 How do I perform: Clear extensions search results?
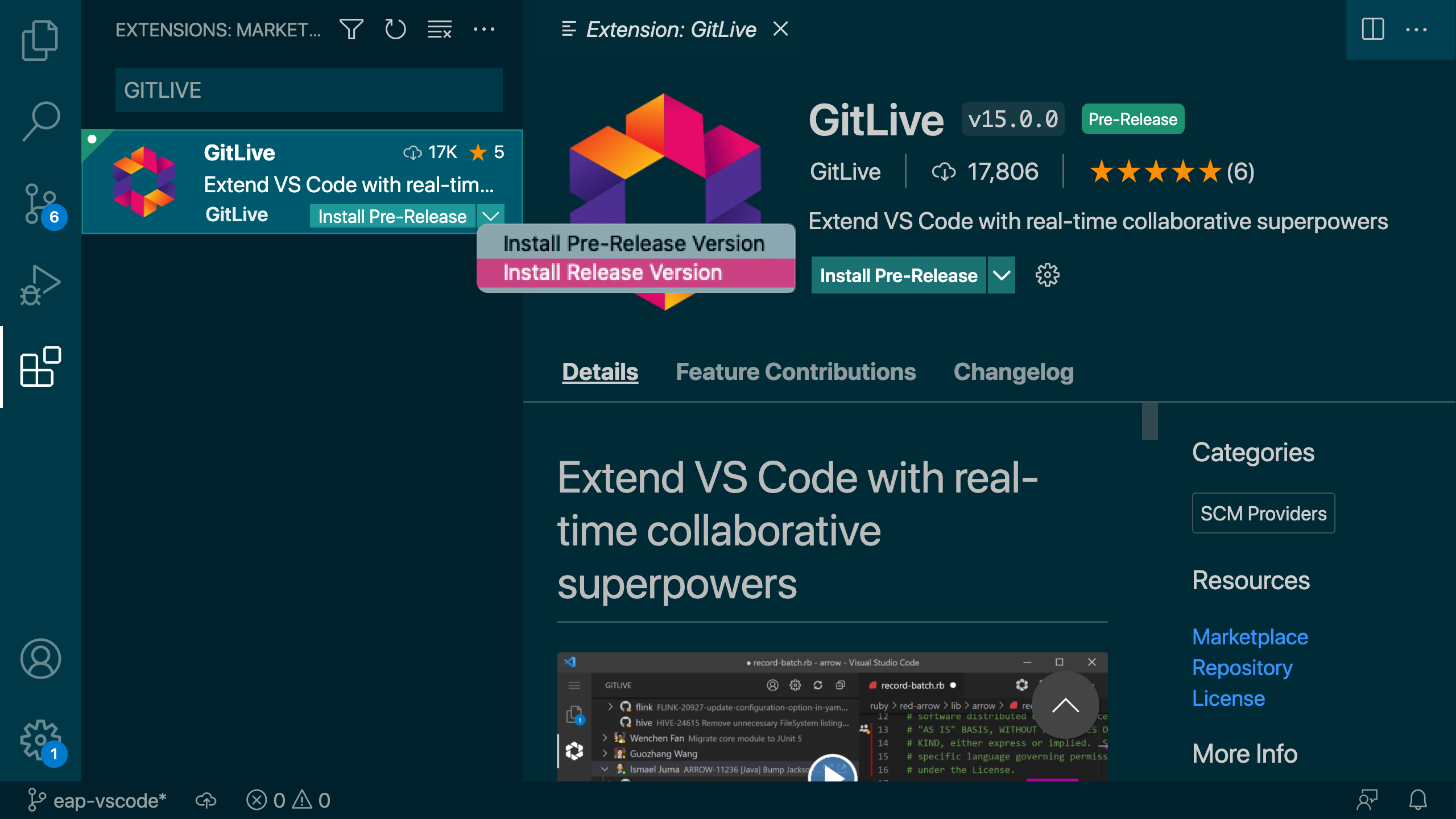tap(440, 30)
